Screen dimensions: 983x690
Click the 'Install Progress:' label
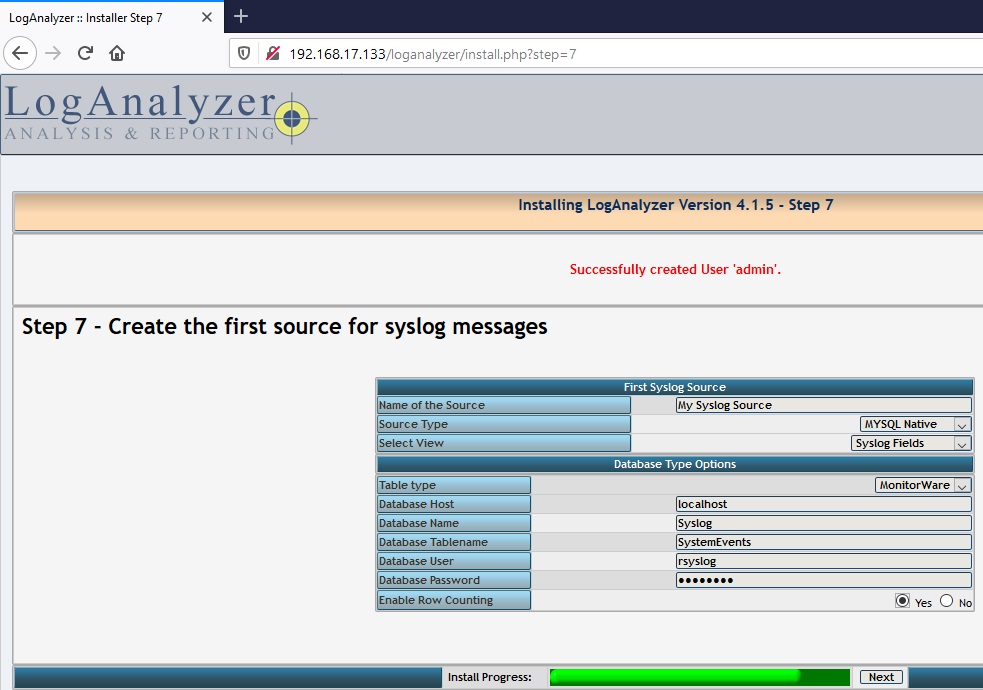tap(490, 677)
